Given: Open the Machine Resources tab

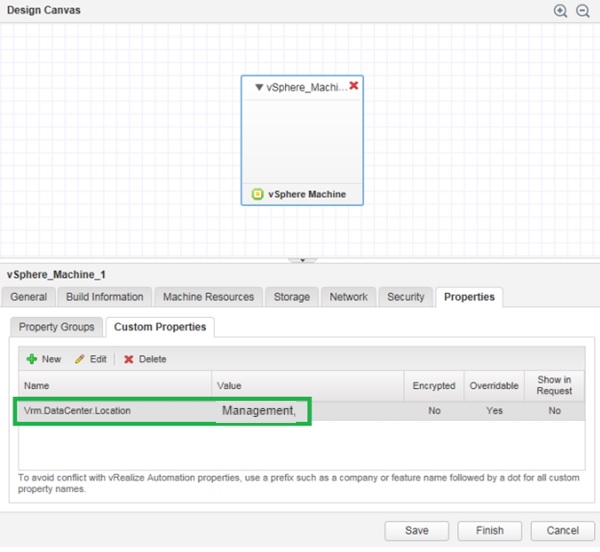Looking at the screenshot, I should [x=209, y=297].
